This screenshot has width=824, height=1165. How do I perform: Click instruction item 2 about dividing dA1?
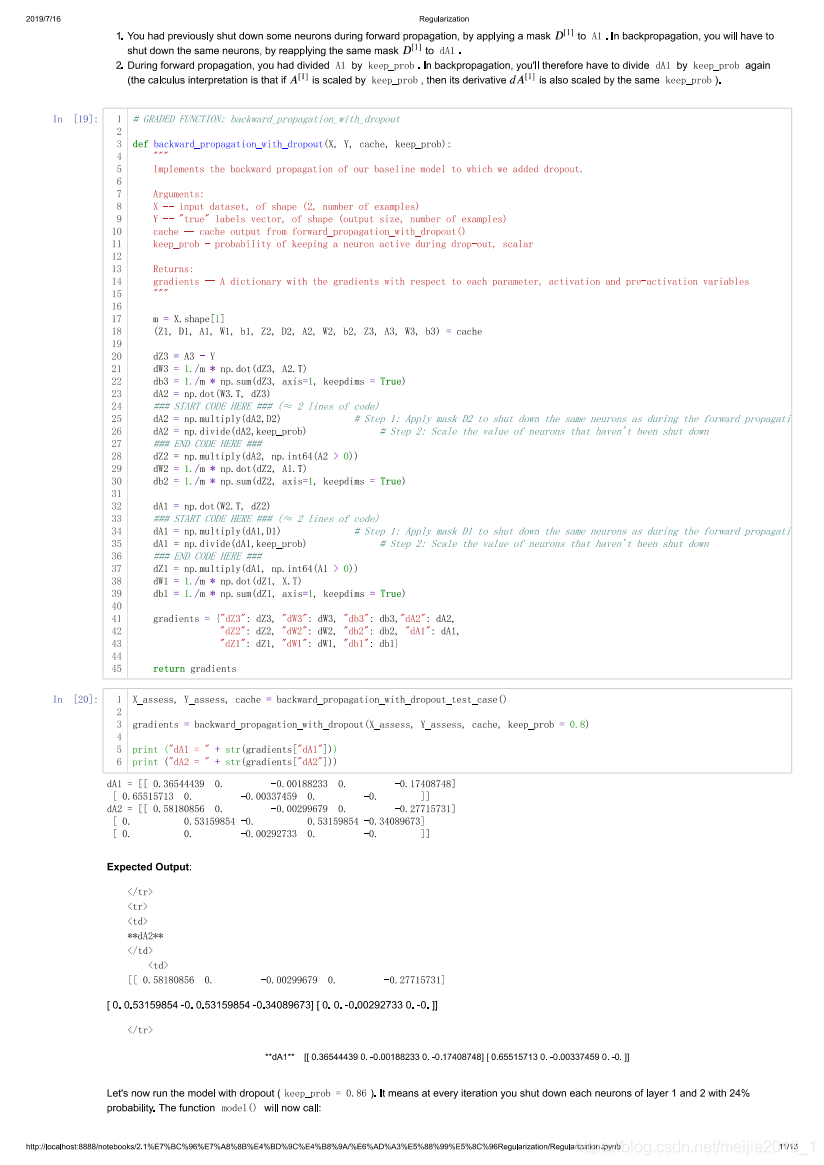point(443,73)
